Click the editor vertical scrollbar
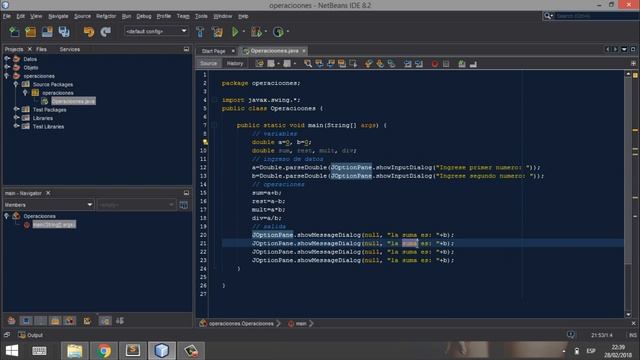640x360 pixels. point(628,194)
